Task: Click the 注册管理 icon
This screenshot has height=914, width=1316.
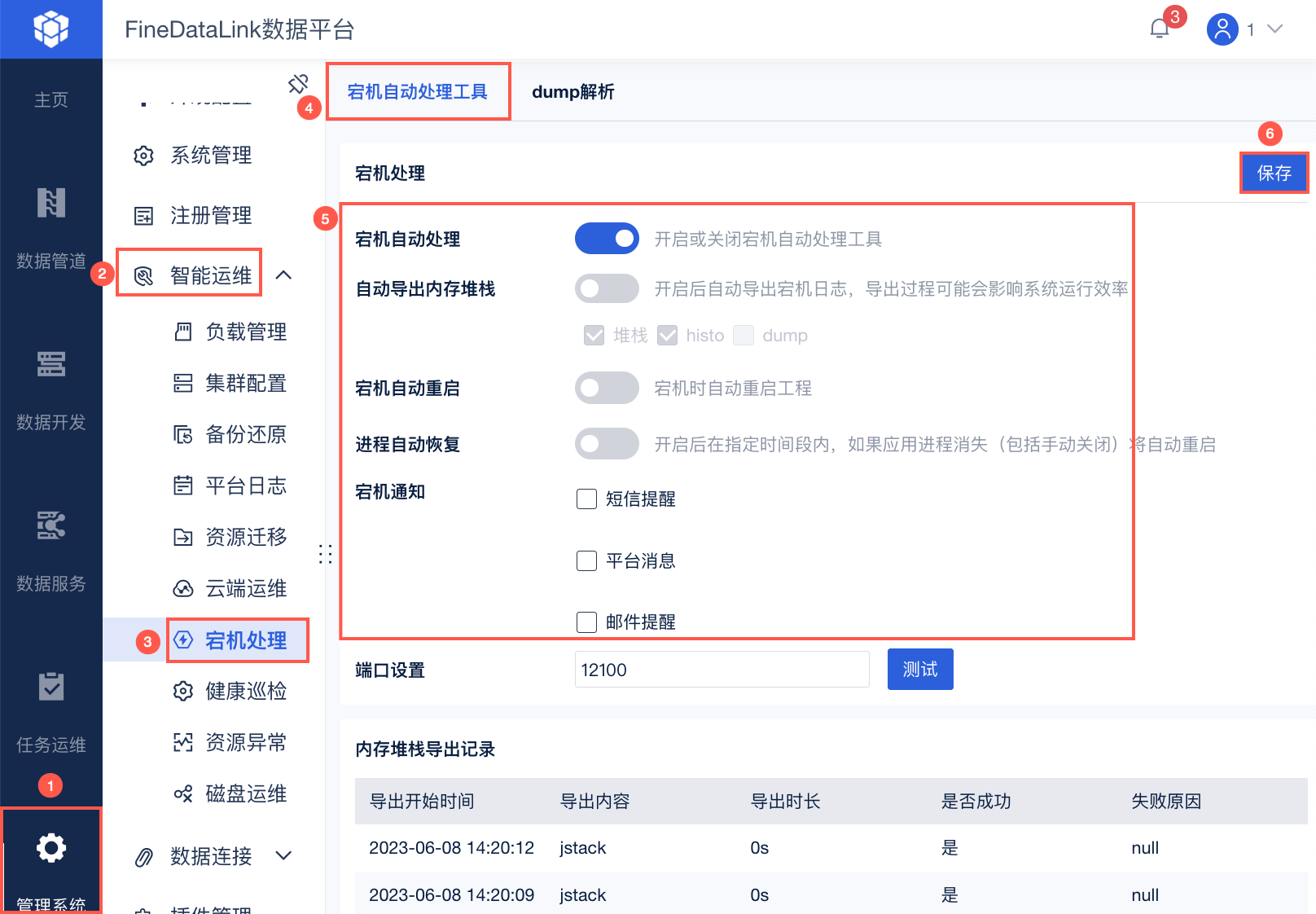Action: (x=143, y=216)
